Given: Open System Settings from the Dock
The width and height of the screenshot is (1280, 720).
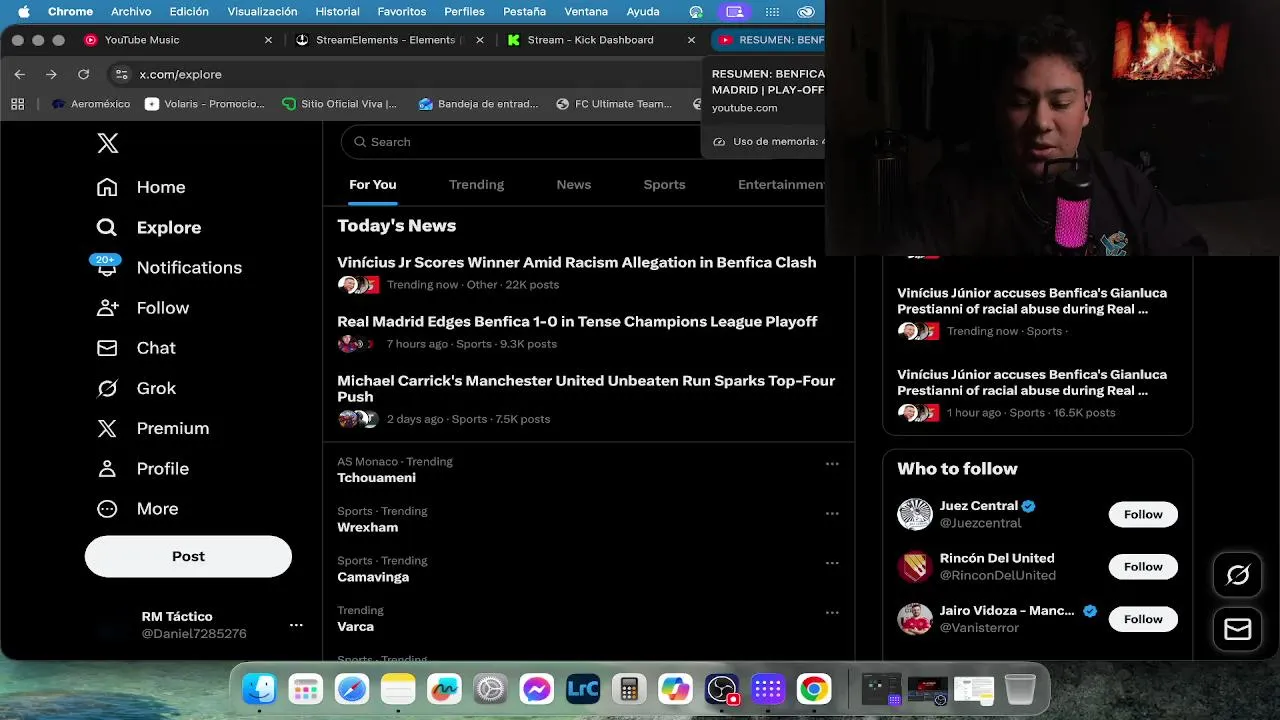Looking at the screenshot, I should click(490, 689).
